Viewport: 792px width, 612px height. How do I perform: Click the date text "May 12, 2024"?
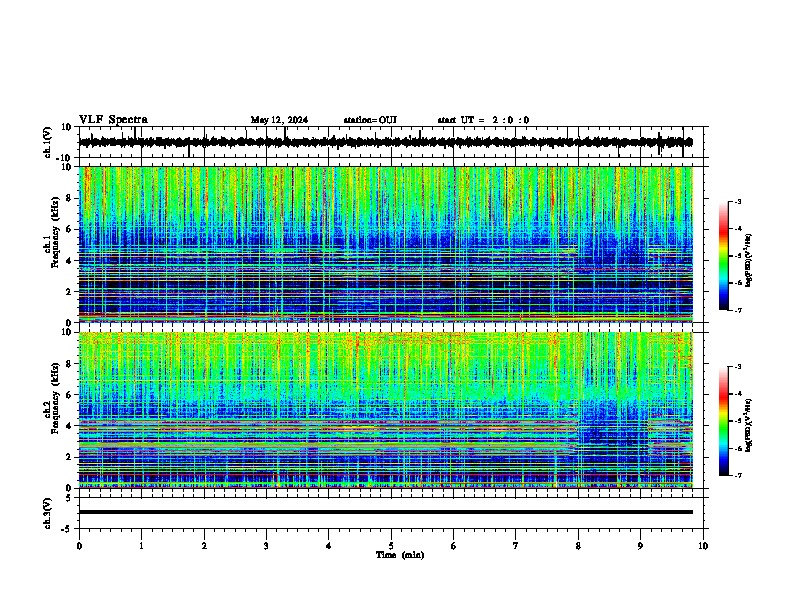click(279, 120)
